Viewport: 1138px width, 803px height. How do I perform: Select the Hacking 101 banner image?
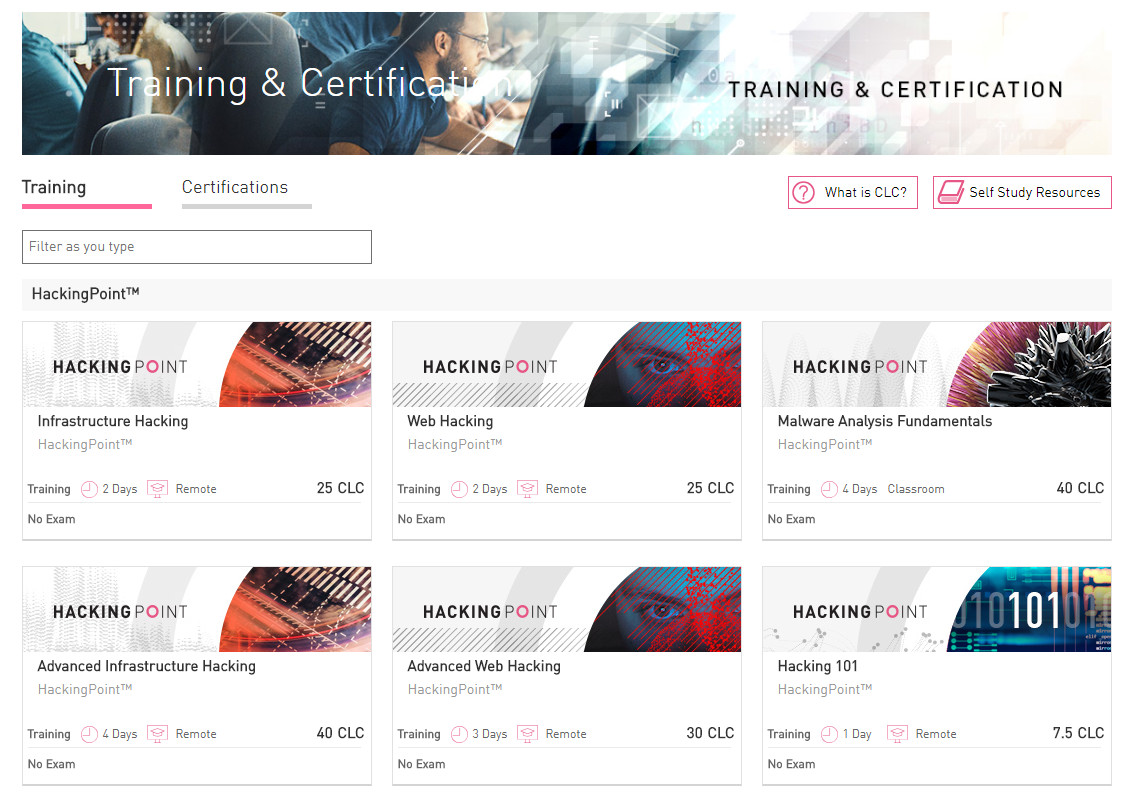point(937,609)
